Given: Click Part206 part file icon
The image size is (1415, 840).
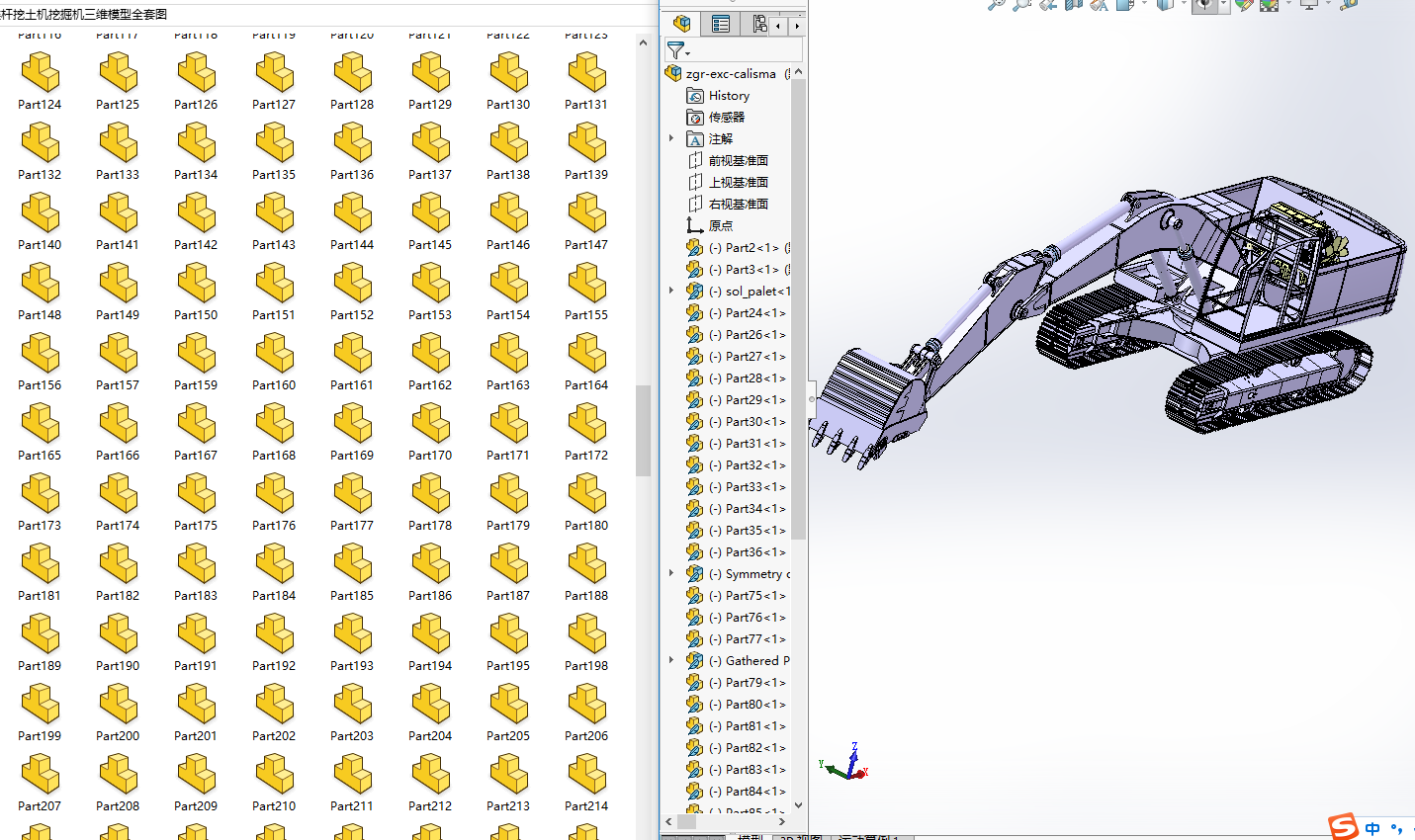Looking at the screenshot, I should tap(586, 706).
